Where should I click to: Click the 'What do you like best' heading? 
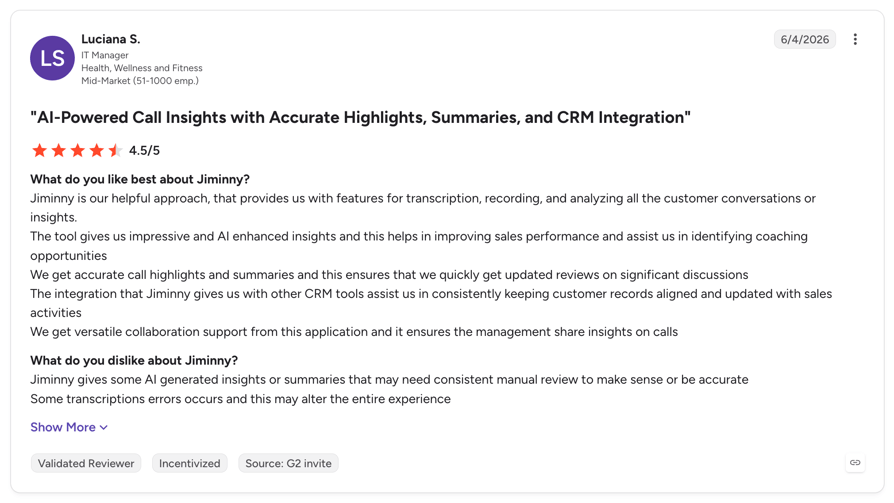(140, 179)
